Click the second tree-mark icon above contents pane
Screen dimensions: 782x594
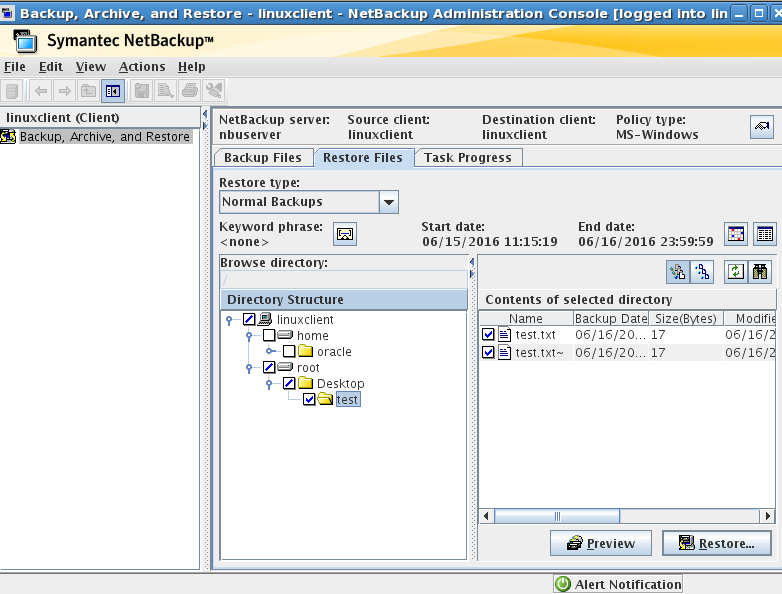tap(702, 272)
